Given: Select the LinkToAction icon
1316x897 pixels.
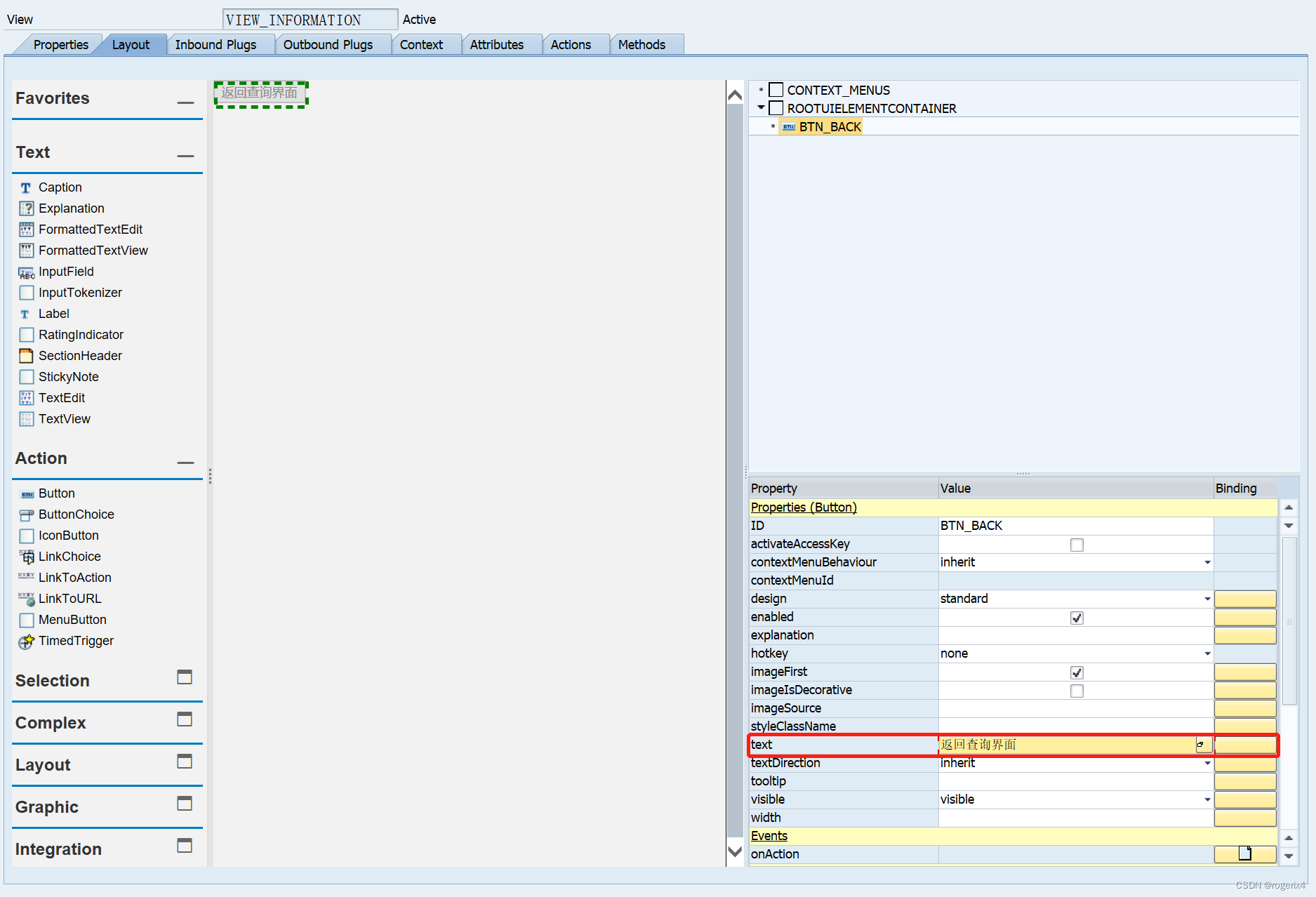Looking at the screenshot, I should tap(26, 577).
